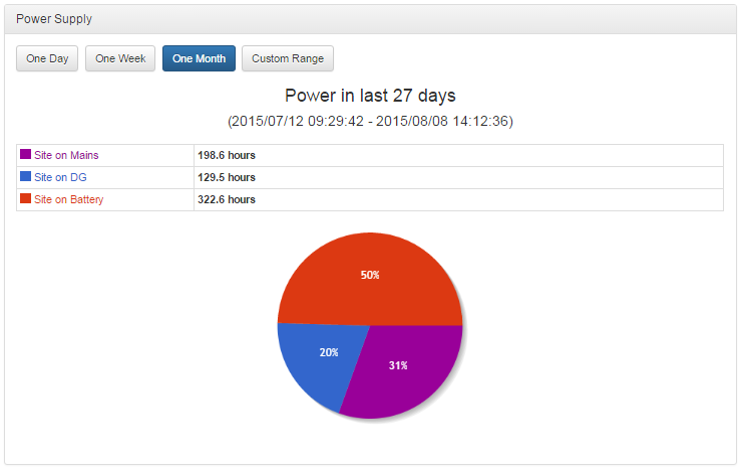Viewport: 740px width, 470px height.
Task: Click the Power in last 27 days title
Action: pyautogui.click(x=370, y=96)
